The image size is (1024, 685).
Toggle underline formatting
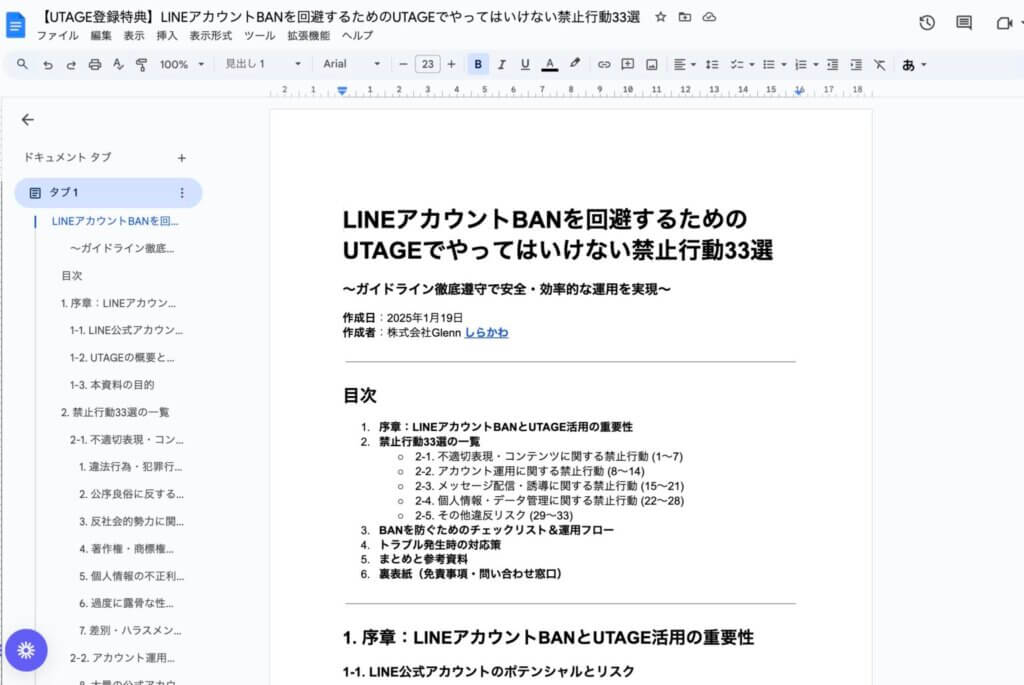coord(525,64)
